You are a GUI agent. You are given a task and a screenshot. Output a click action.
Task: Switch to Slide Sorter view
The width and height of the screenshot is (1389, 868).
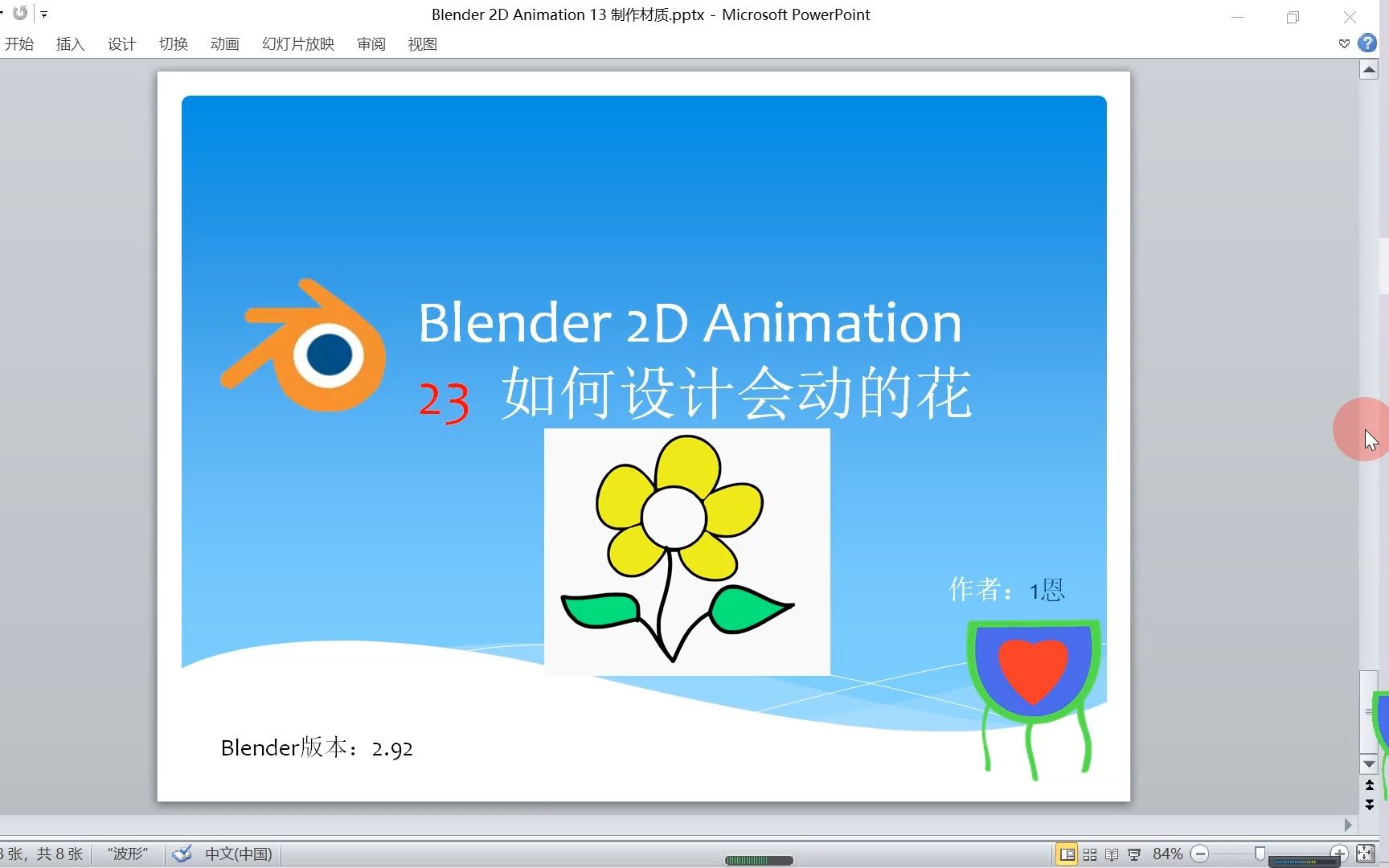click(1090, 854)
